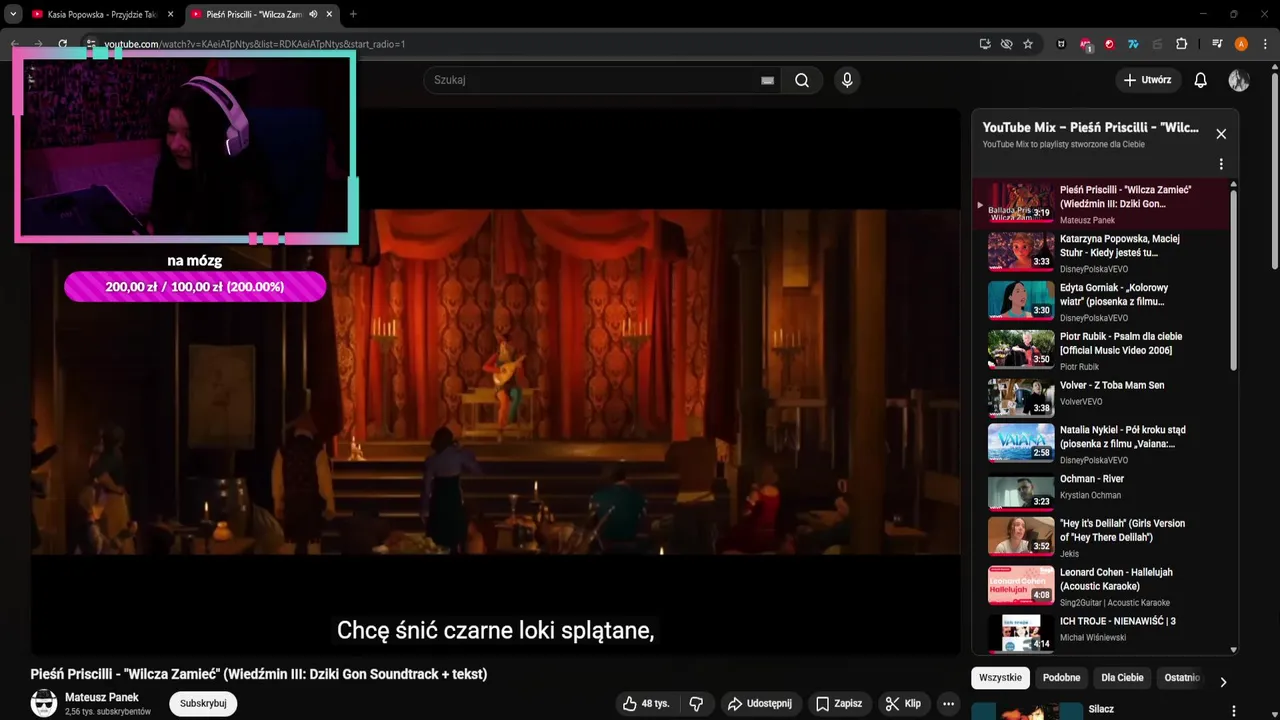Close the Kasia Popowska tab
The height and width of the screenshot is (720, 1280).
pyautogui.click(x=170, y=14)
